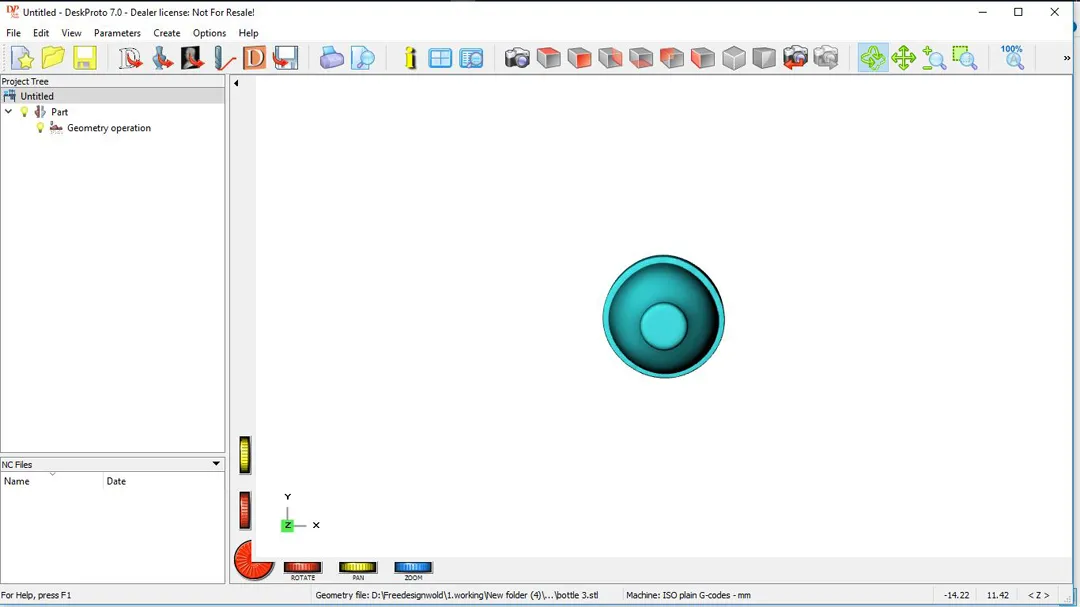Click the blue ZOOM thumbwheel
The image size is (1080, 607).
pos(413,568)
